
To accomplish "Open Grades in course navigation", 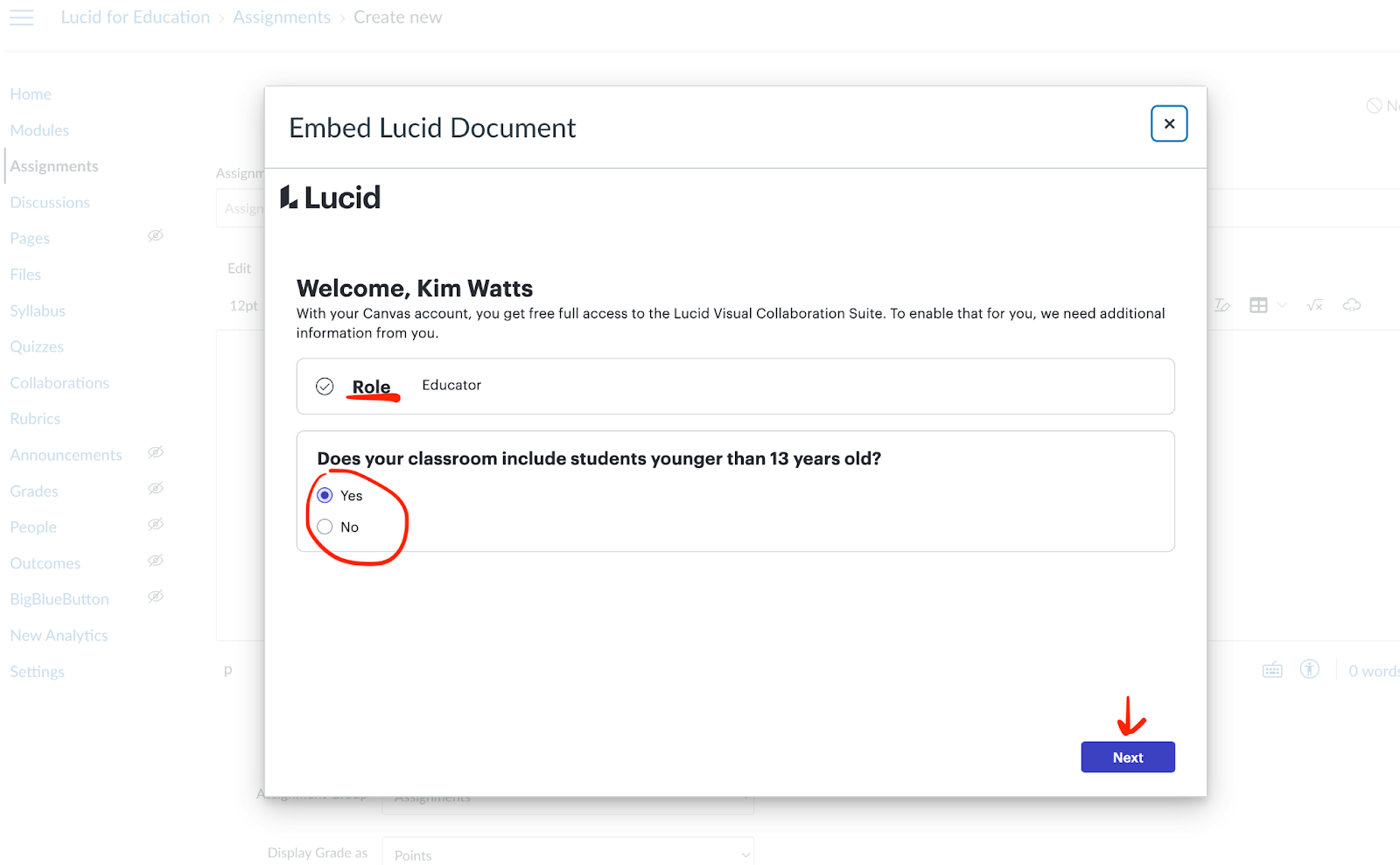I will 34,492.
